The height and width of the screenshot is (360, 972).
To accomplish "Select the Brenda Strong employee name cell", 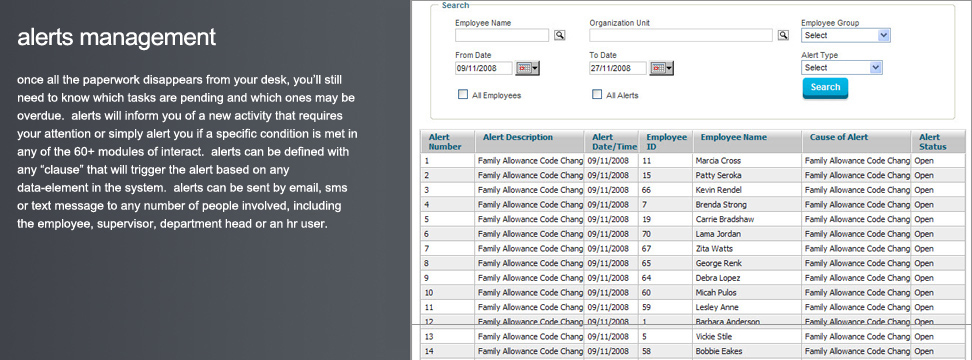I will (x=748, y=204).
